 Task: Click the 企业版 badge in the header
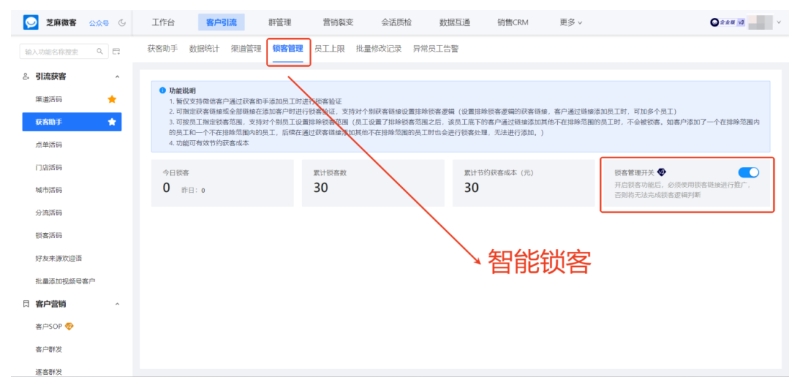click(x=727, y=22)
